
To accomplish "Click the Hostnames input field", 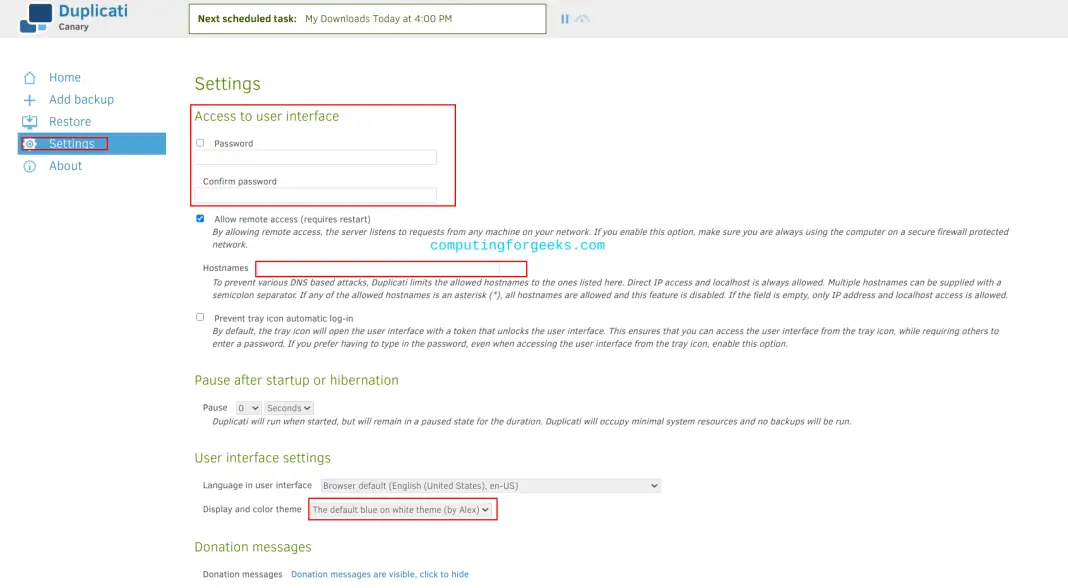I will click(x=391, y=268).
